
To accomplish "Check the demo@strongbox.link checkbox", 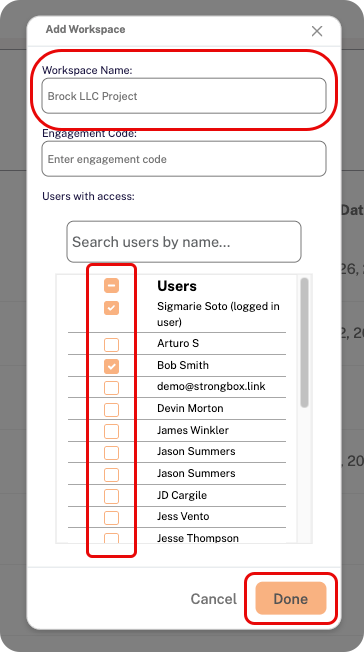I will tap(111, 388).
